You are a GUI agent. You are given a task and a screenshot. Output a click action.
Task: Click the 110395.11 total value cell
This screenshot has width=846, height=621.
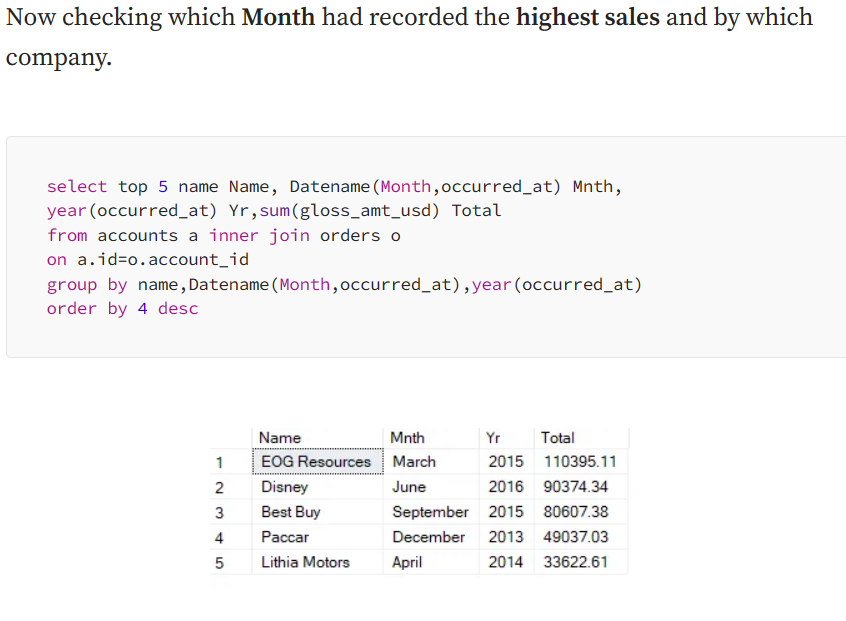pos(581,462)
